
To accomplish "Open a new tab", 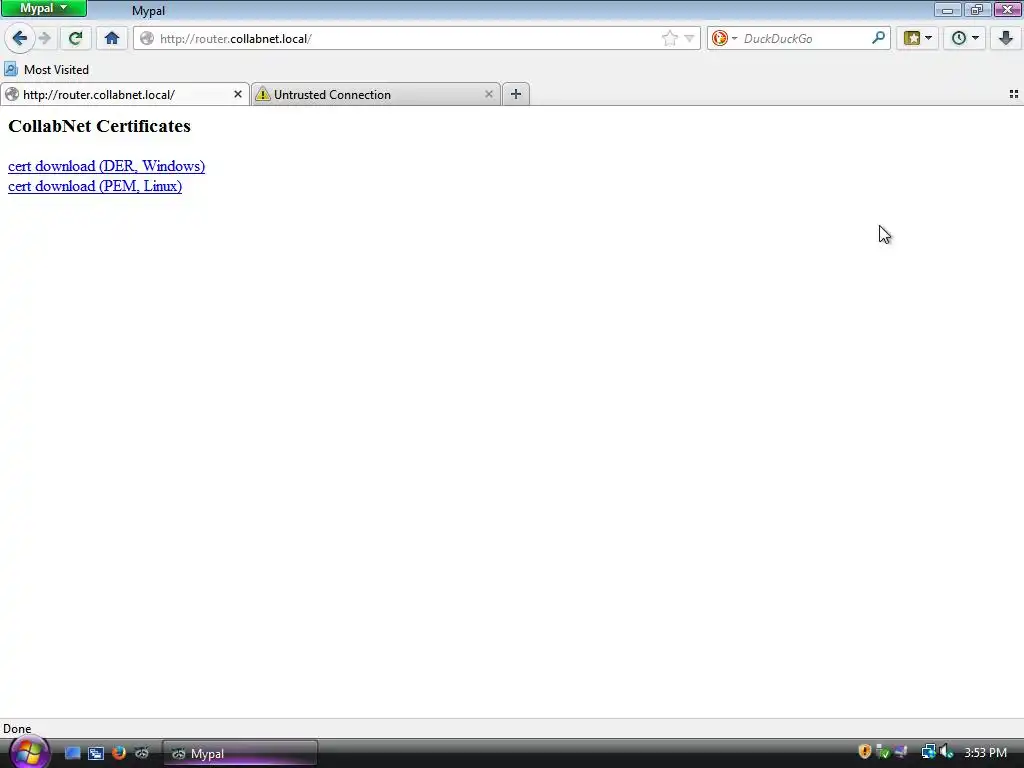I will (x=516, y=94).
